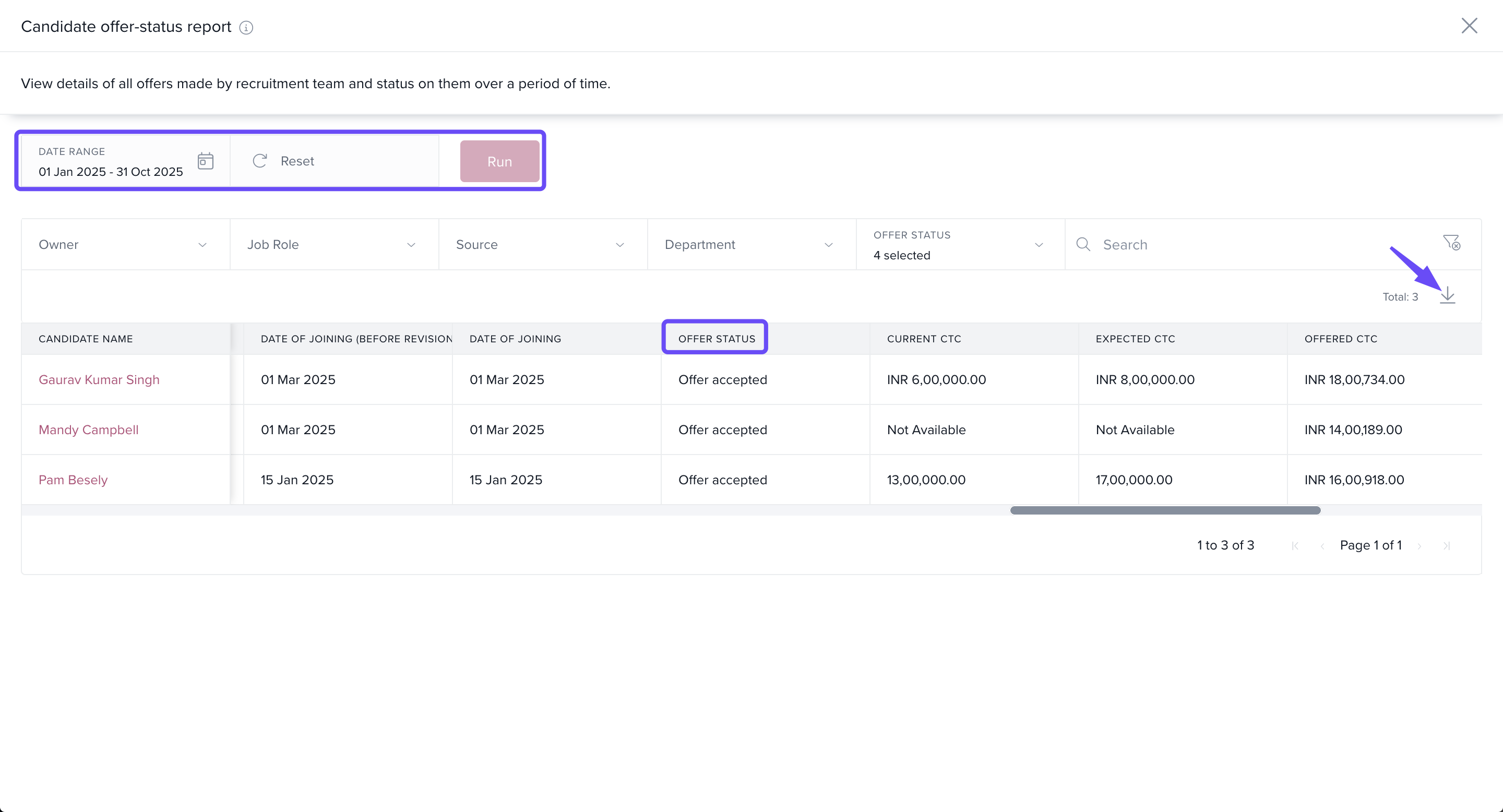The image size is (1503, 812).
Task: Download the report with arrow icon
Action: point(1448,296)
